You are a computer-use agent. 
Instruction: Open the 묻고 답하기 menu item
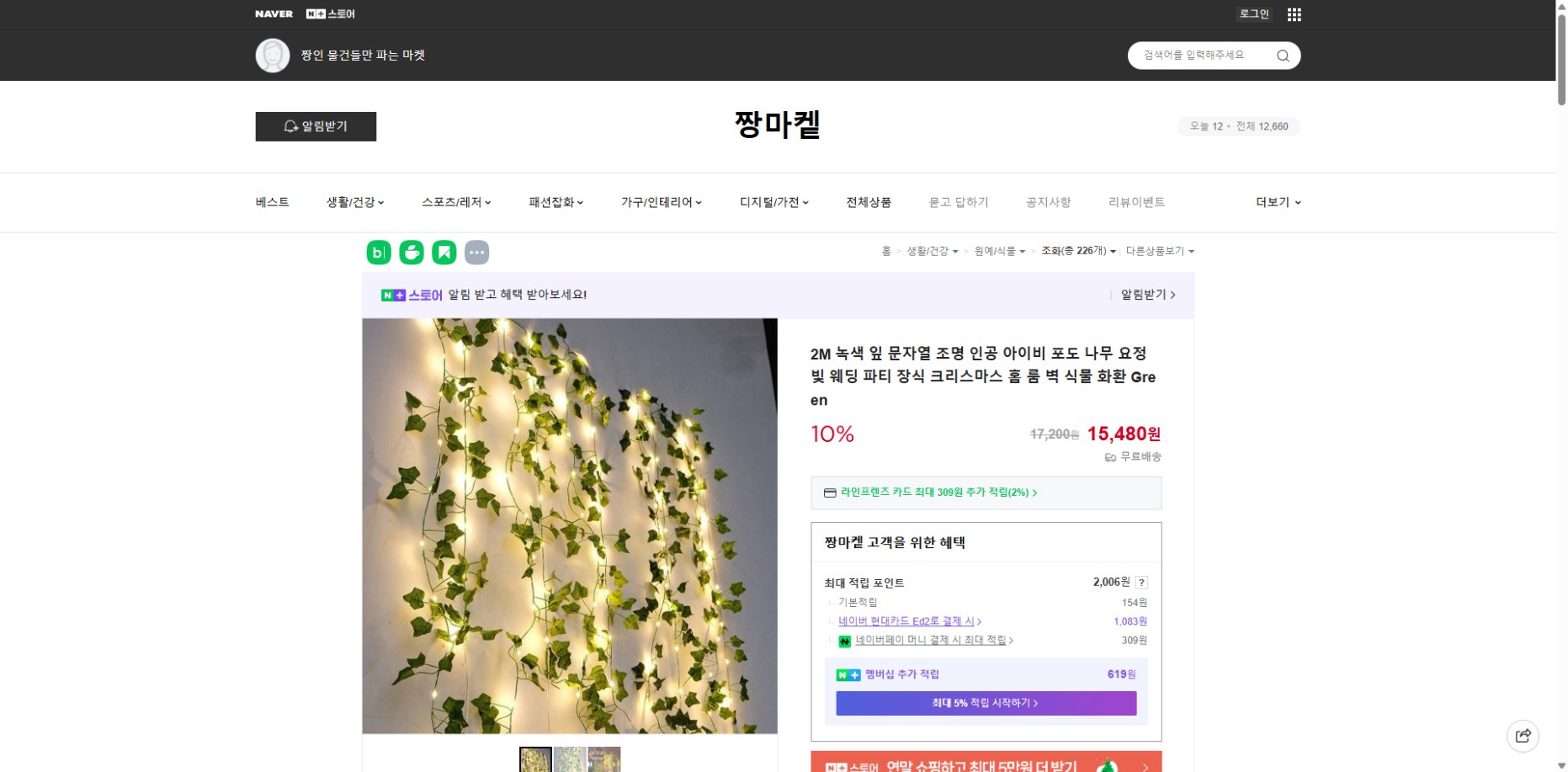coord(959,202)
